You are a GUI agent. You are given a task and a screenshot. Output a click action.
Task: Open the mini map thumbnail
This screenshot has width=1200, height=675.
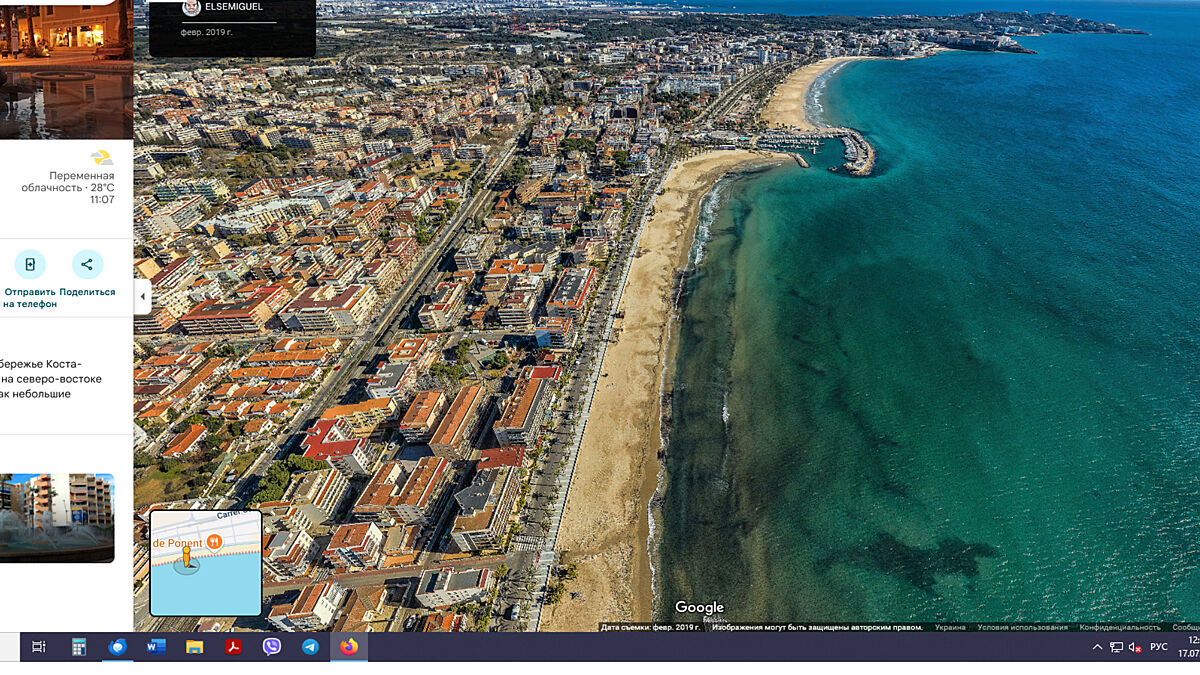tap(206, 563)
